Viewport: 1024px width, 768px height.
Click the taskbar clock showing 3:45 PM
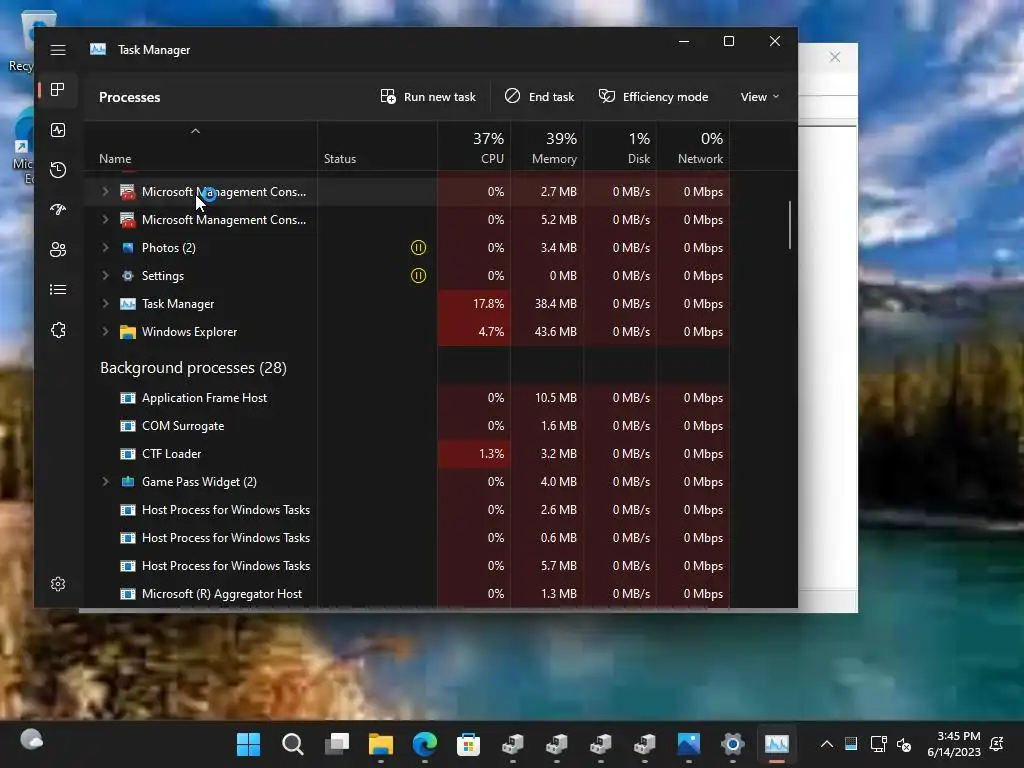click(x=953, y=744)
